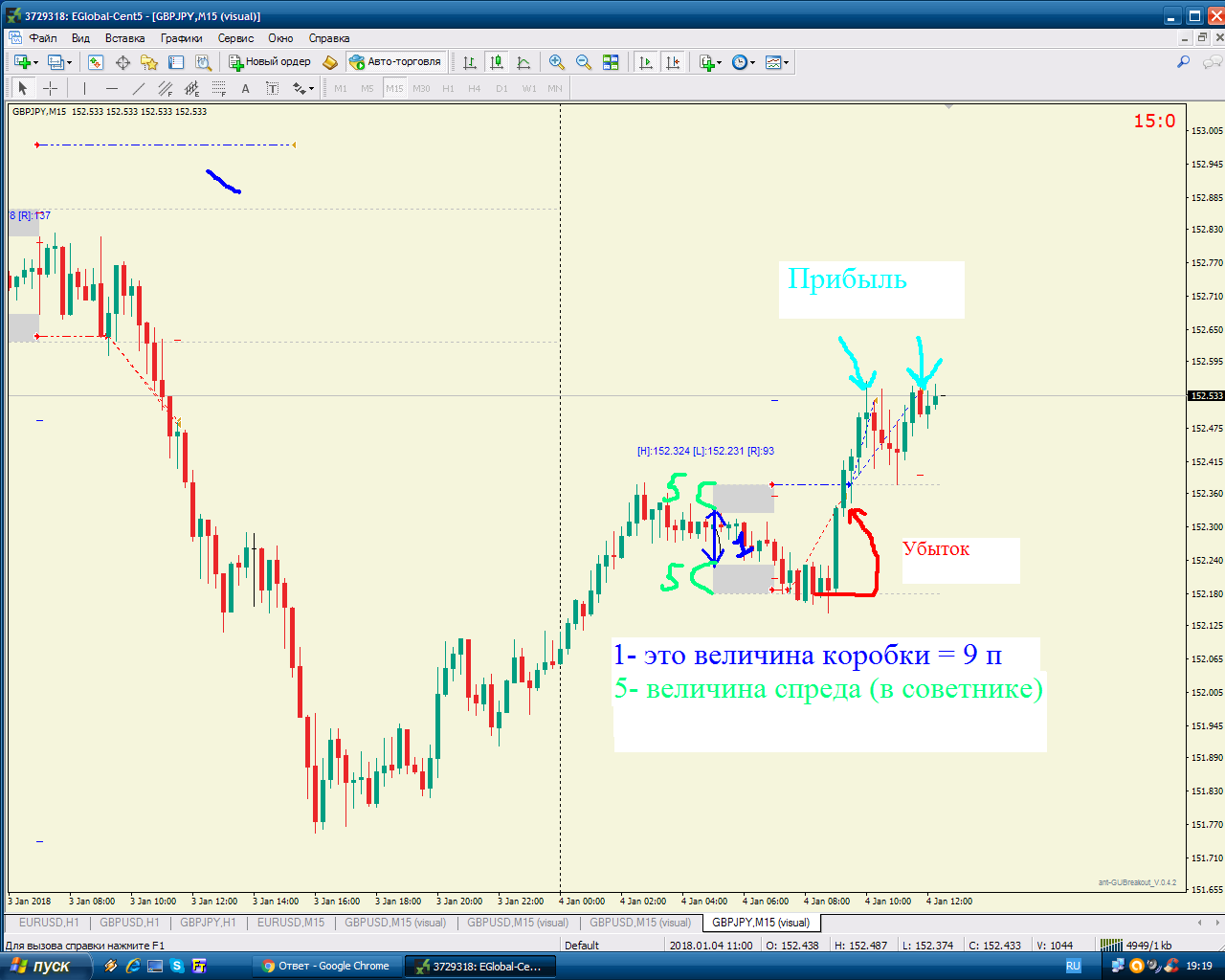Expand the profiles dropdown
Image resolution: width=1225 pixels, height=980 pixels.
[x=70, y=62]
